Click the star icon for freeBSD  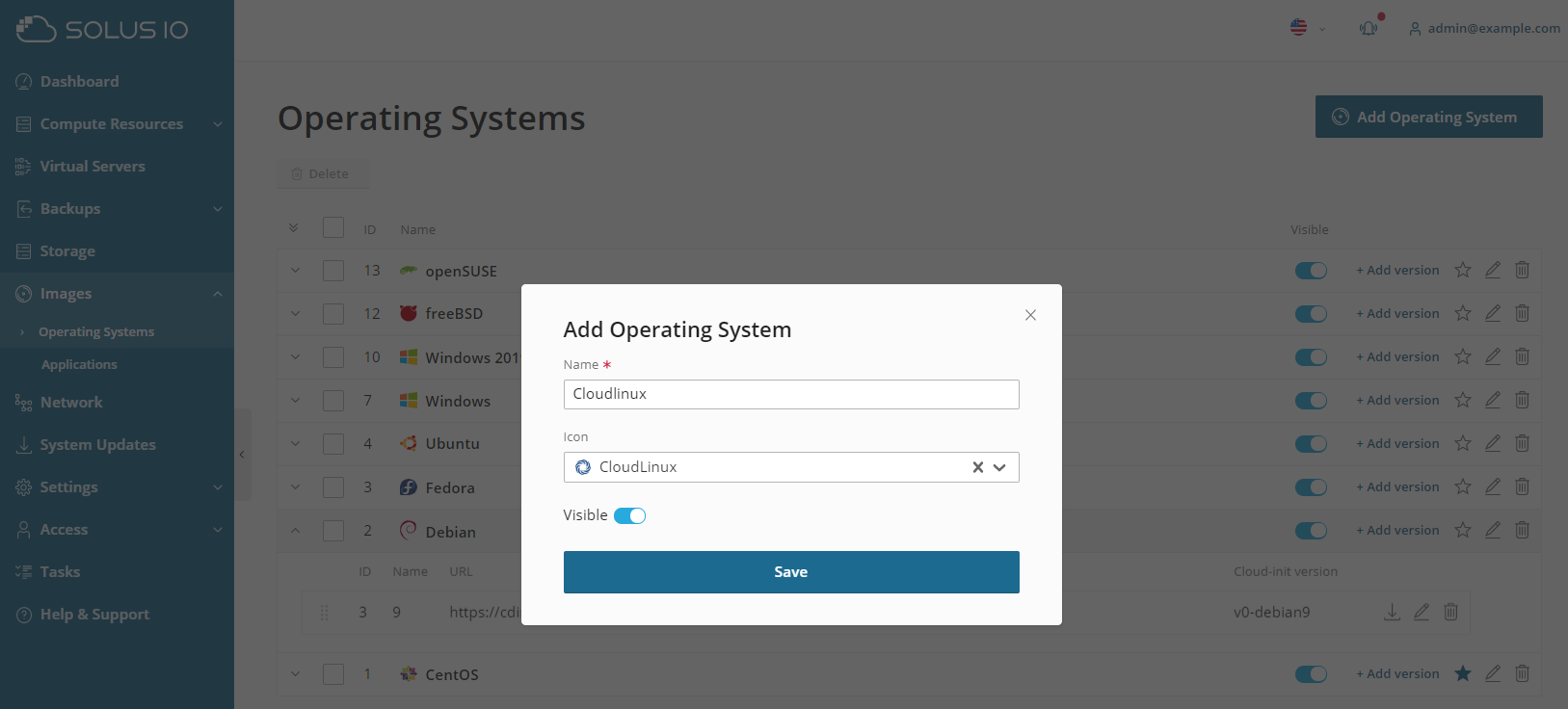pos(1463,313)
